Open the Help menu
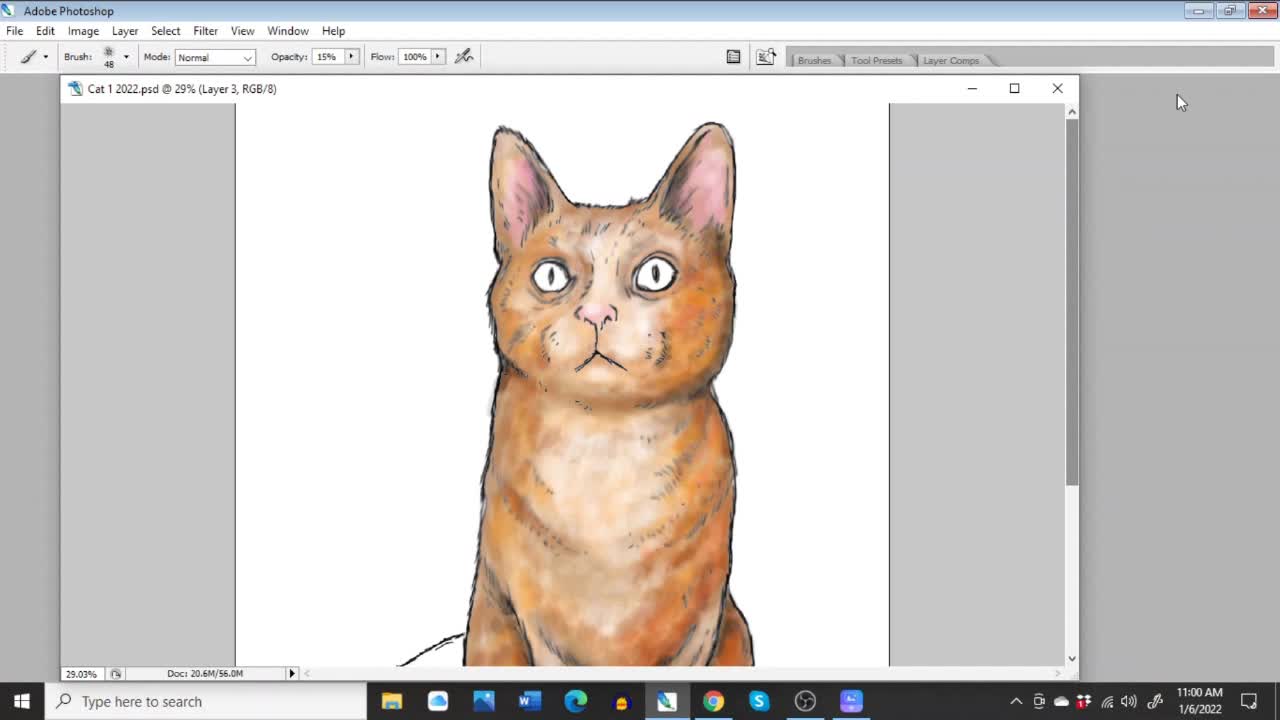The image size is (1280, 720). pyautogui.click(x=333, y=31)
